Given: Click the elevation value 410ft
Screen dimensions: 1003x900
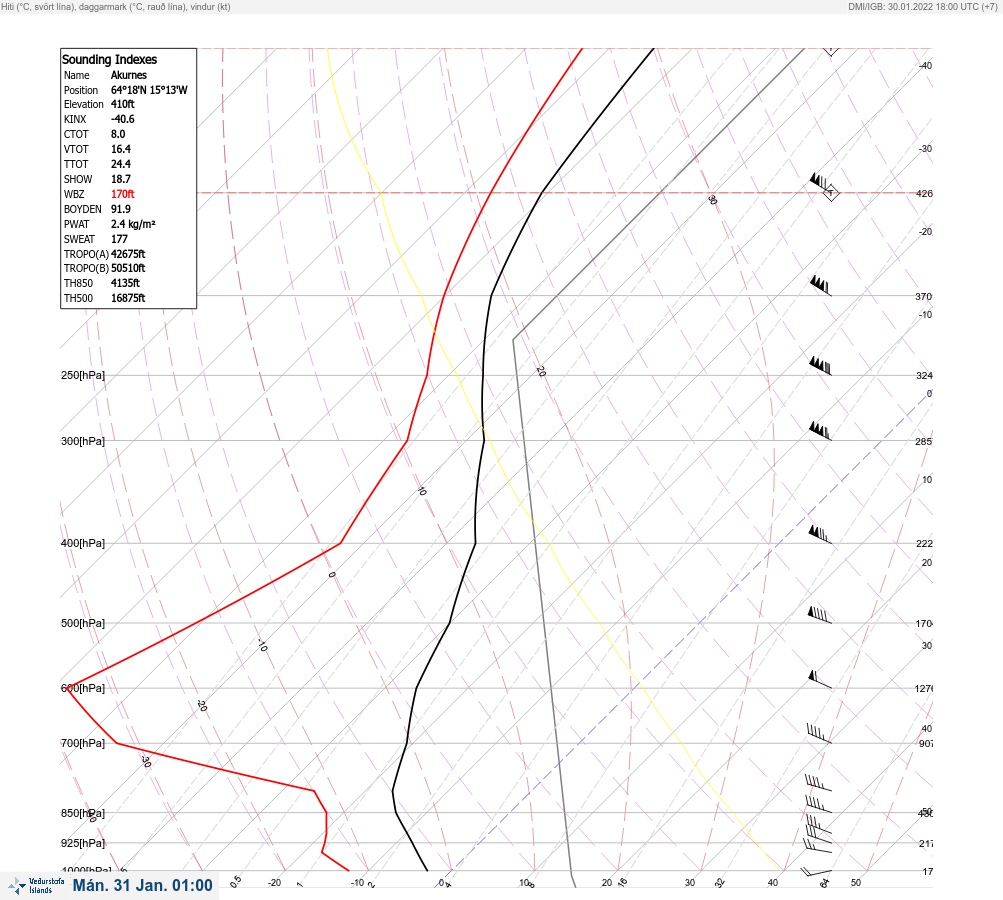Looking at the screenshot, I should point(122,104).
